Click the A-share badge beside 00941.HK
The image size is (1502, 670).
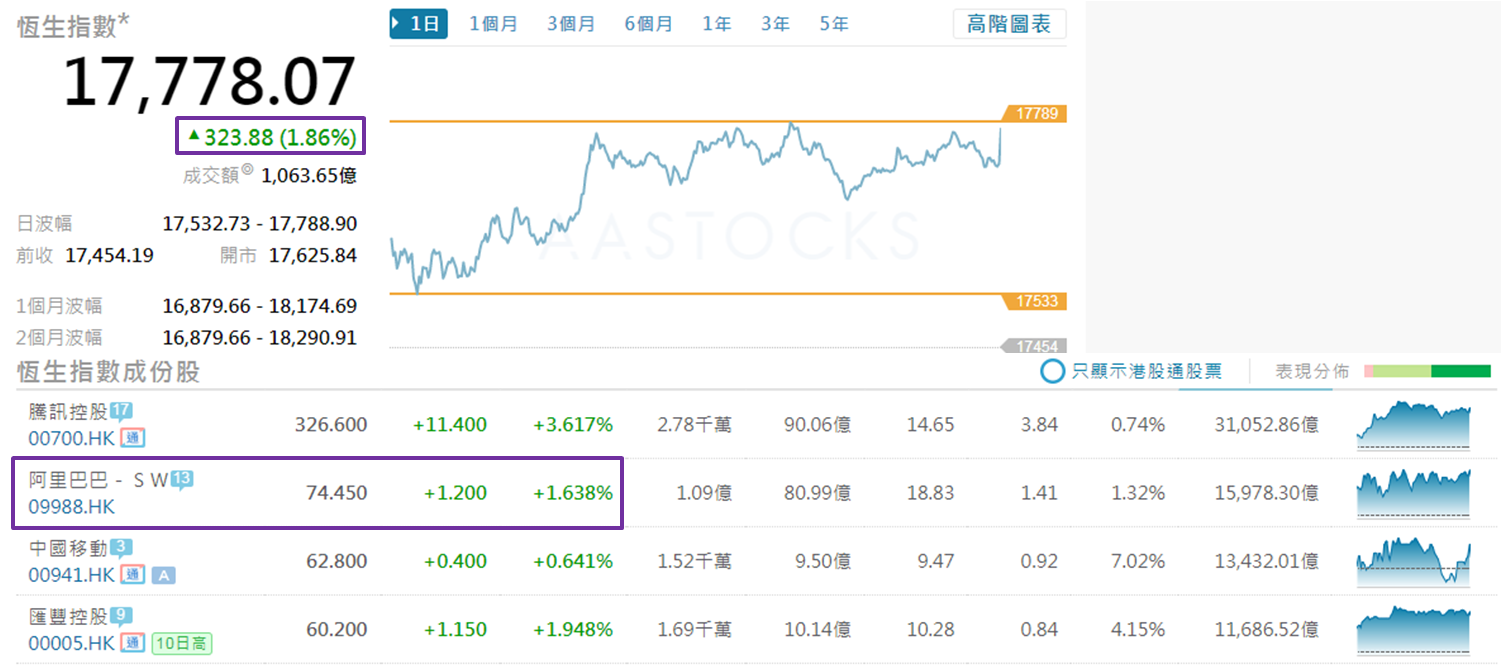(163, 574)
